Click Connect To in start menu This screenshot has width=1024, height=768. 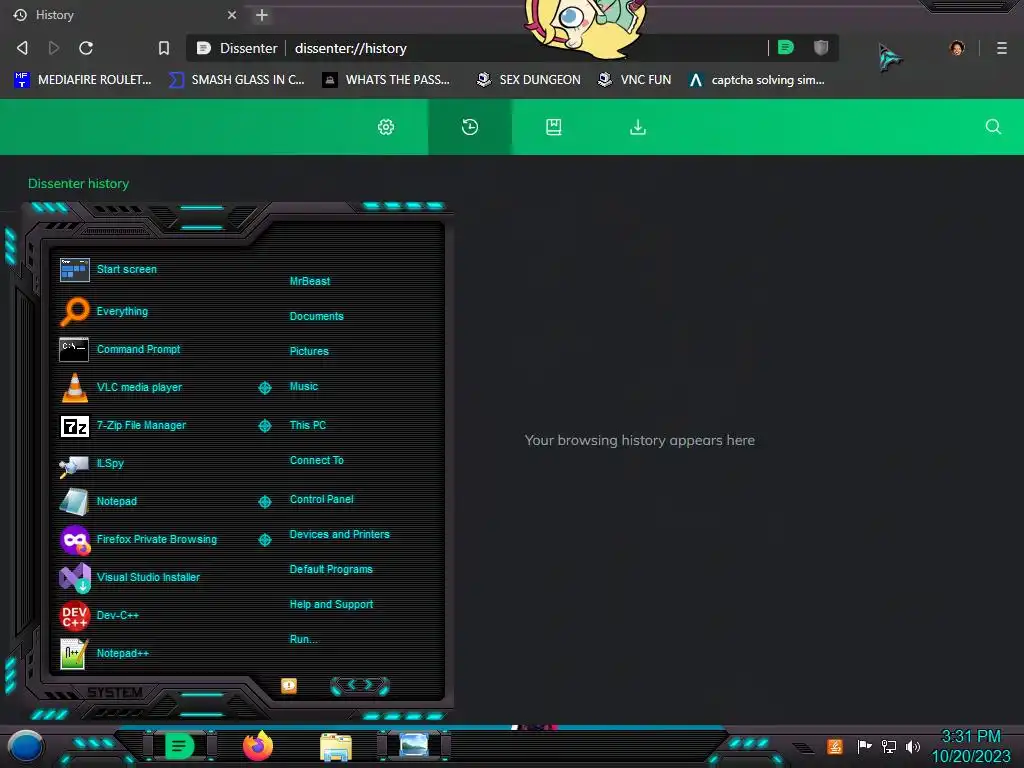[316, 460]
